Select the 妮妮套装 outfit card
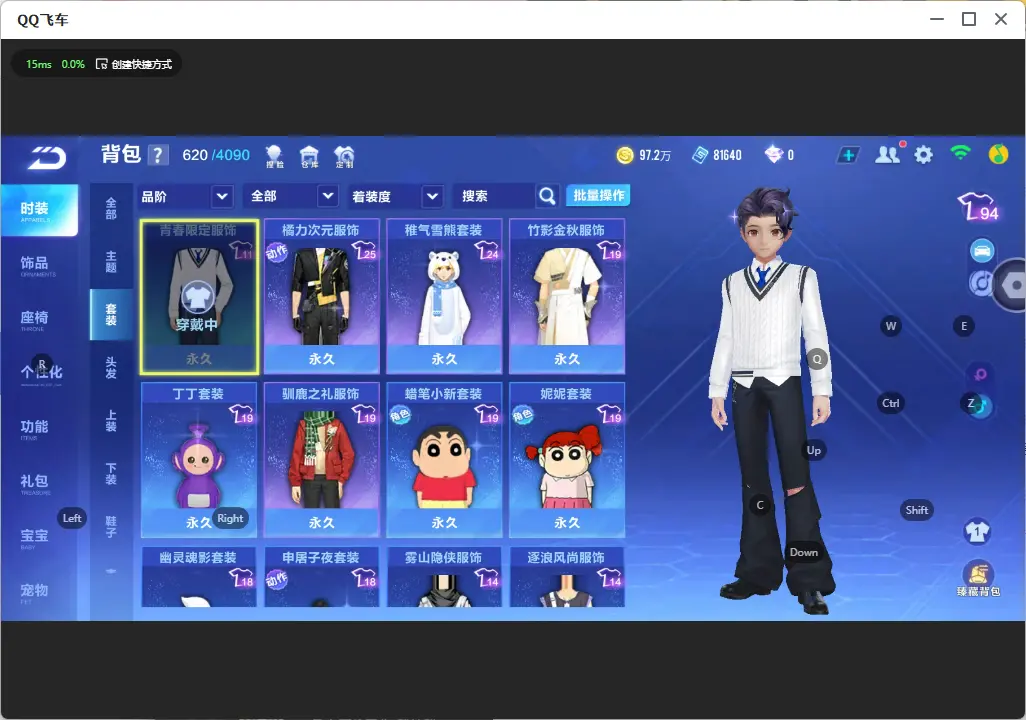This screenshot has width=1026, height=720. 567,459
